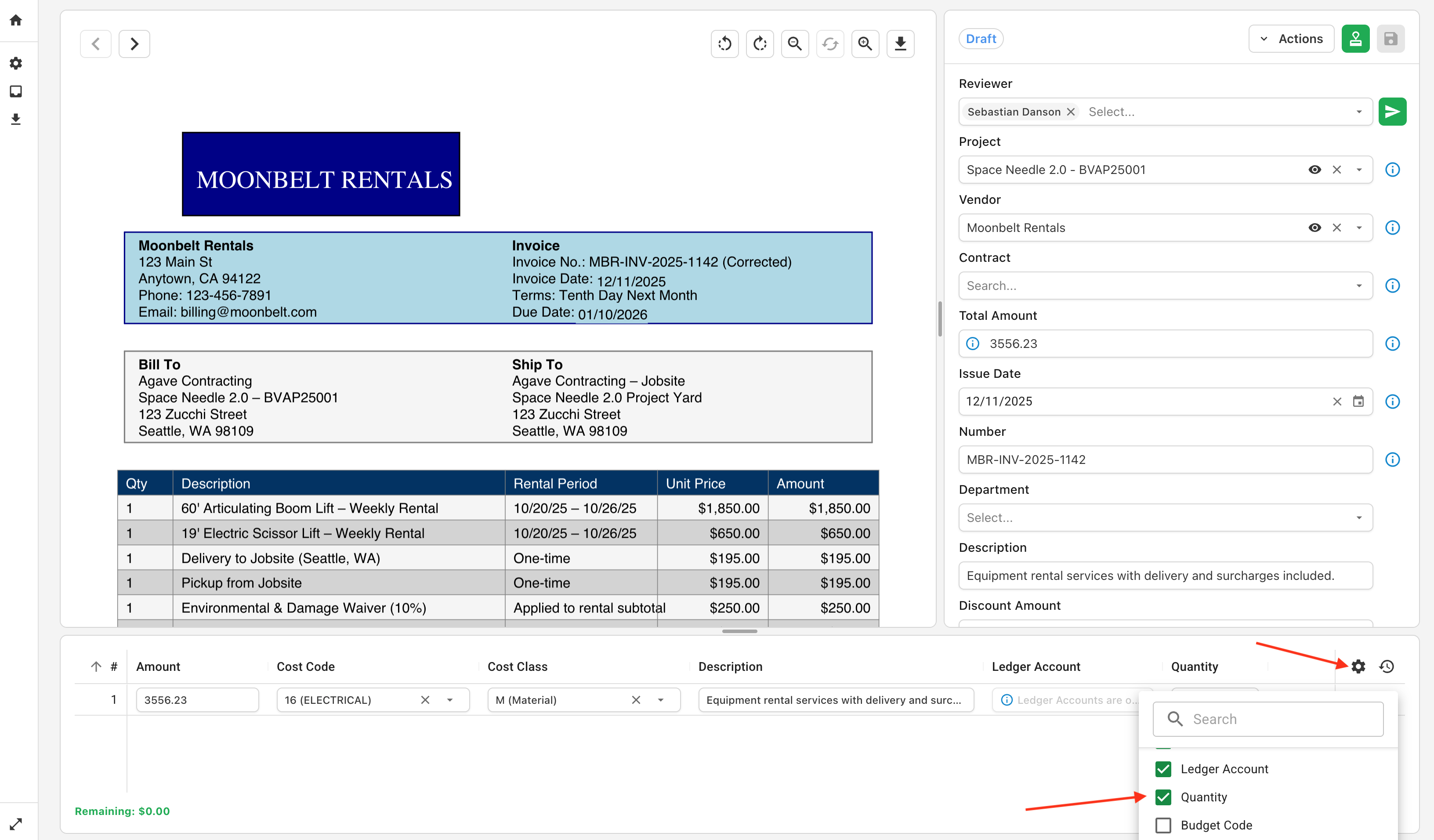Go to next document with right chevron
This screenshot has height=840, width=1434.
[x=134, y=44]
